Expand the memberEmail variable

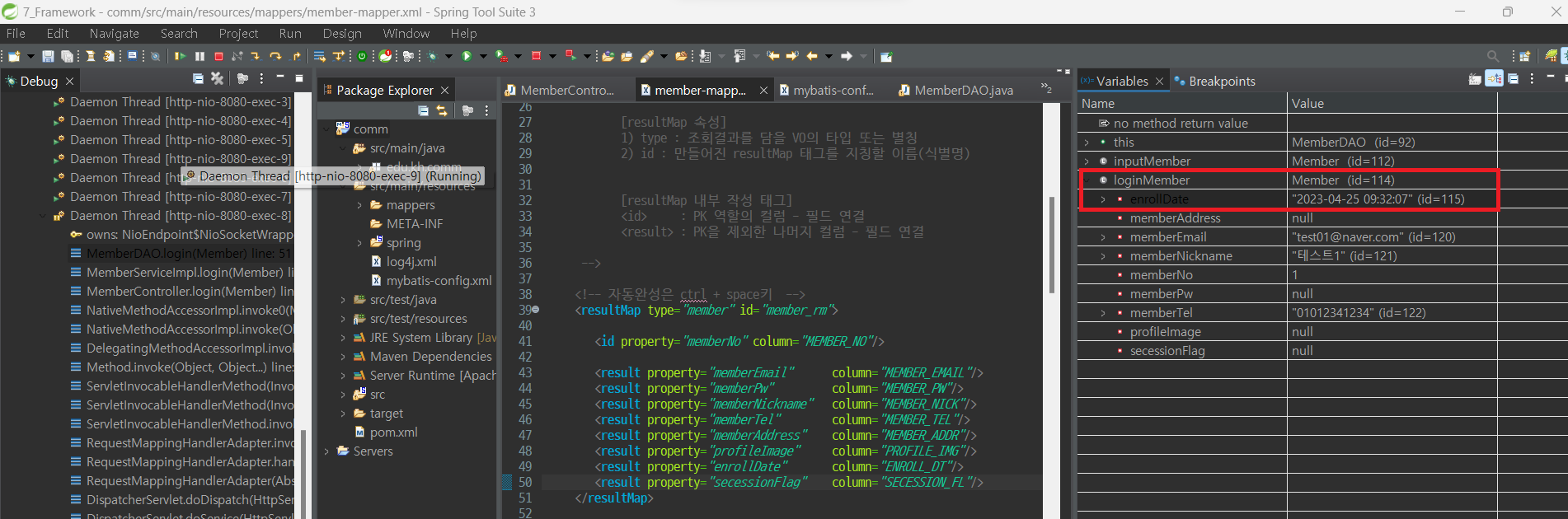click(1103, 237)
